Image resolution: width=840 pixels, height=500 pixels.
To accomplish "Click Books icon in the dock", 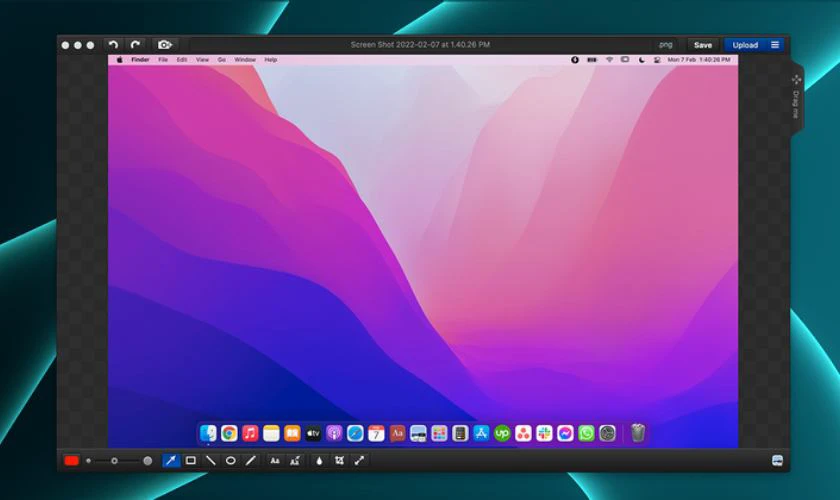I will (x=292, y=433).
